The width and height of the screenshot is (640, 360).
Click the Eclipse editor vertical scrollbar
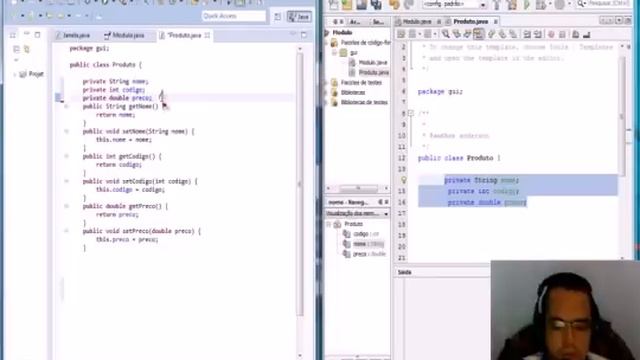click(300, 184)
